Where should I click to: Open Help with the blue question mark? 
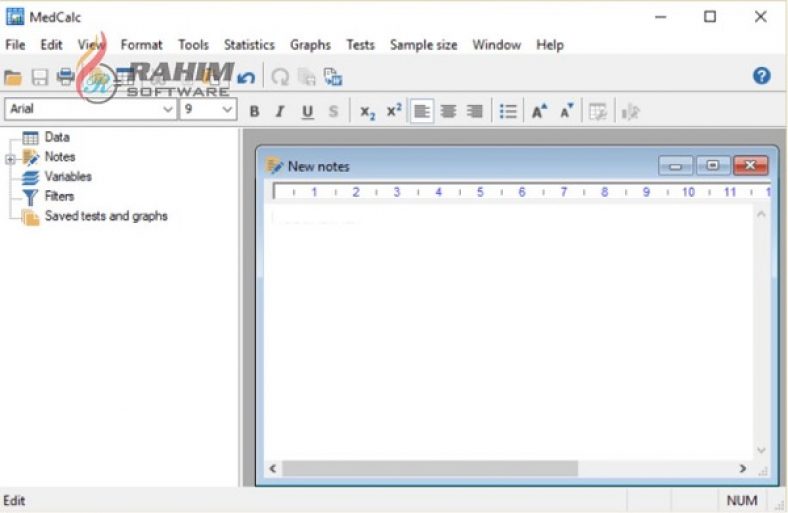pyautogui.click(x=761, y=76)
